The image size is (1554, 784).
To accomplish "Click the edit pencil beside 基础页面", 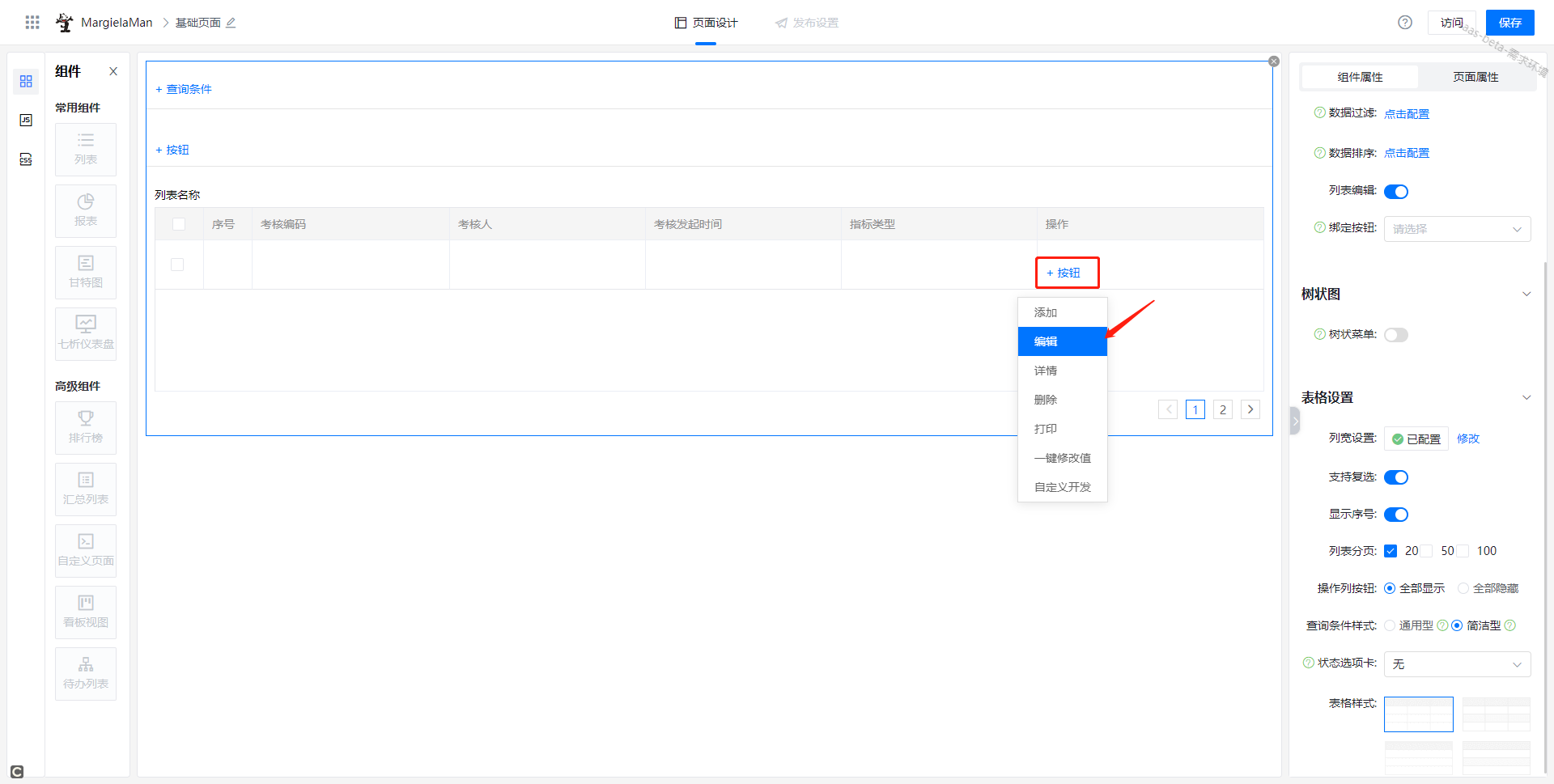I will pos(231,23).
